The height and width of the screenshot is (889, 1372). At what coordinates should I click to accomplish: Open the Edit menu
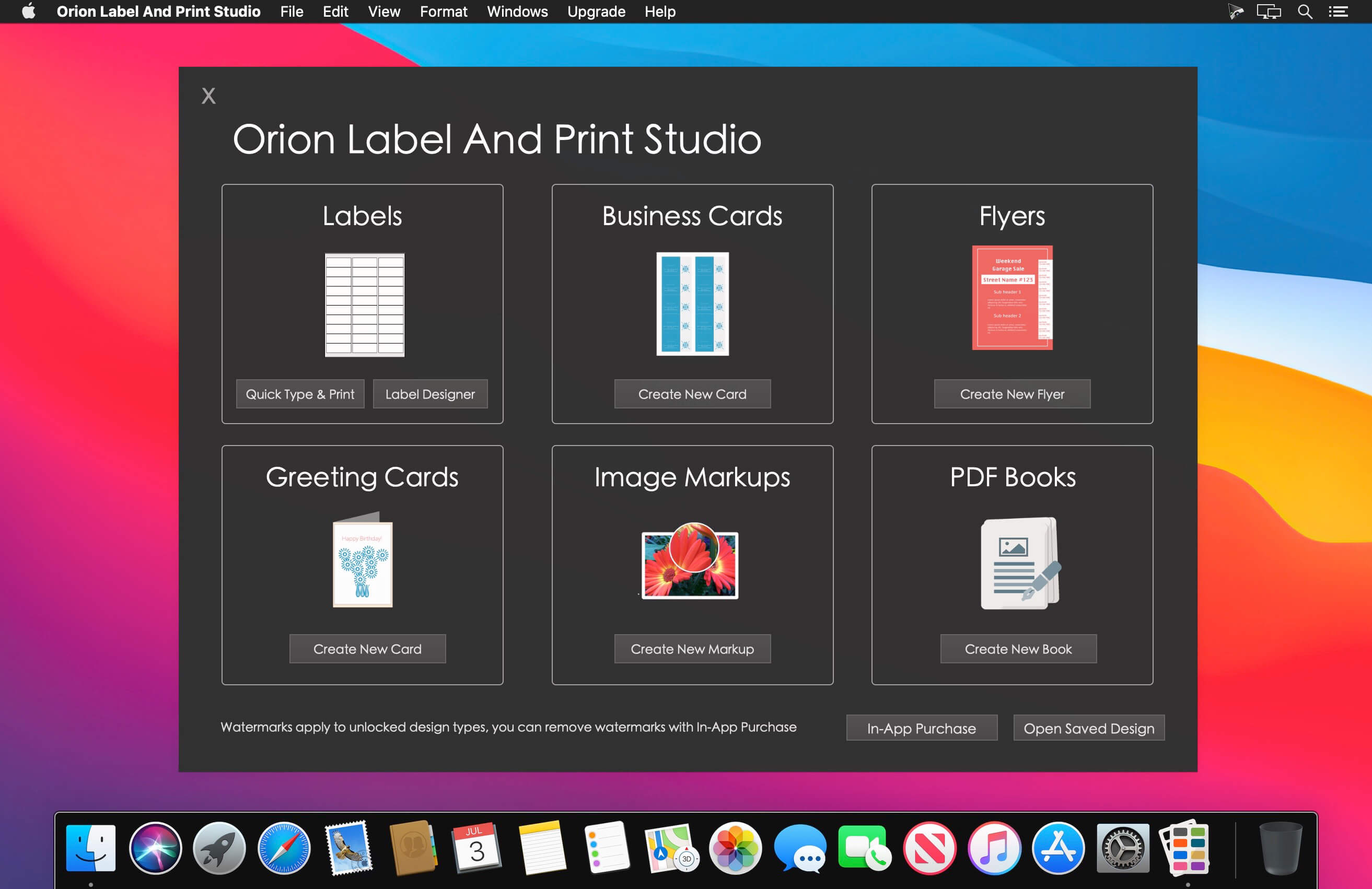(335, 11)
